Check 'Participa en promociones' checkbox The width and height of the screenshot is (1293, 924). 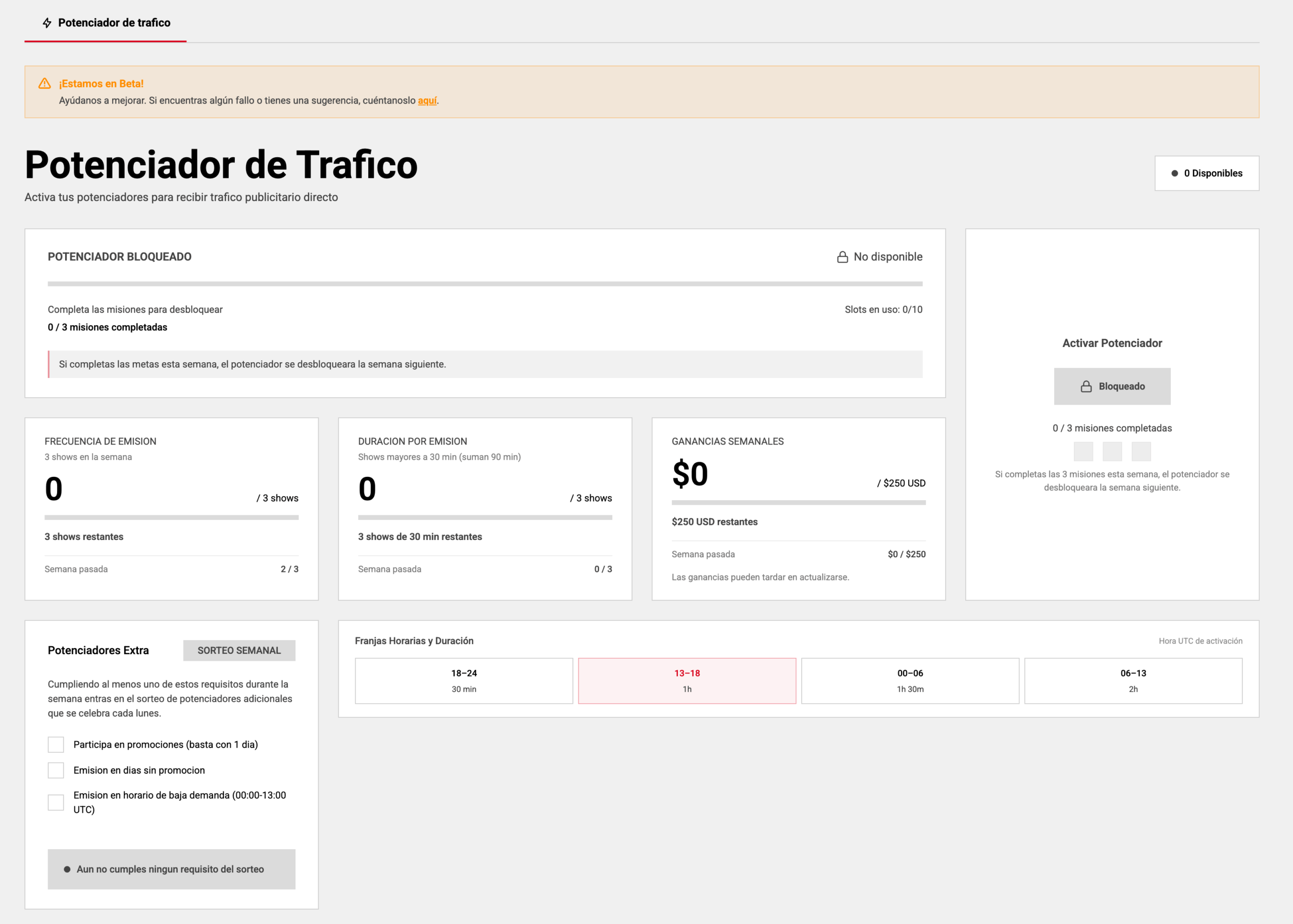coord(56,745)
